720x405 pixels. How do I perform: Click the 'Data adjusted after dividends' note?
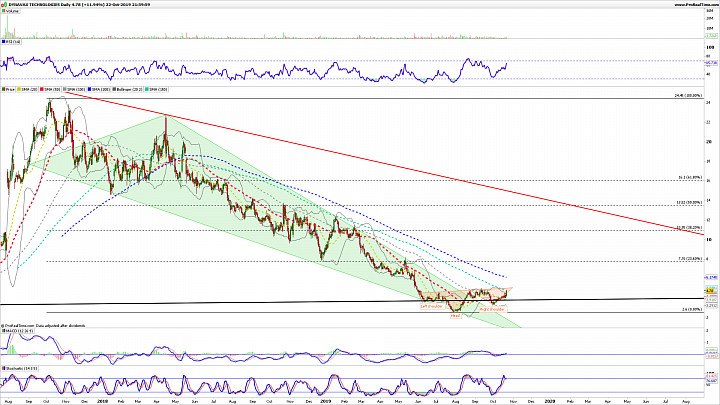point(60,326)
